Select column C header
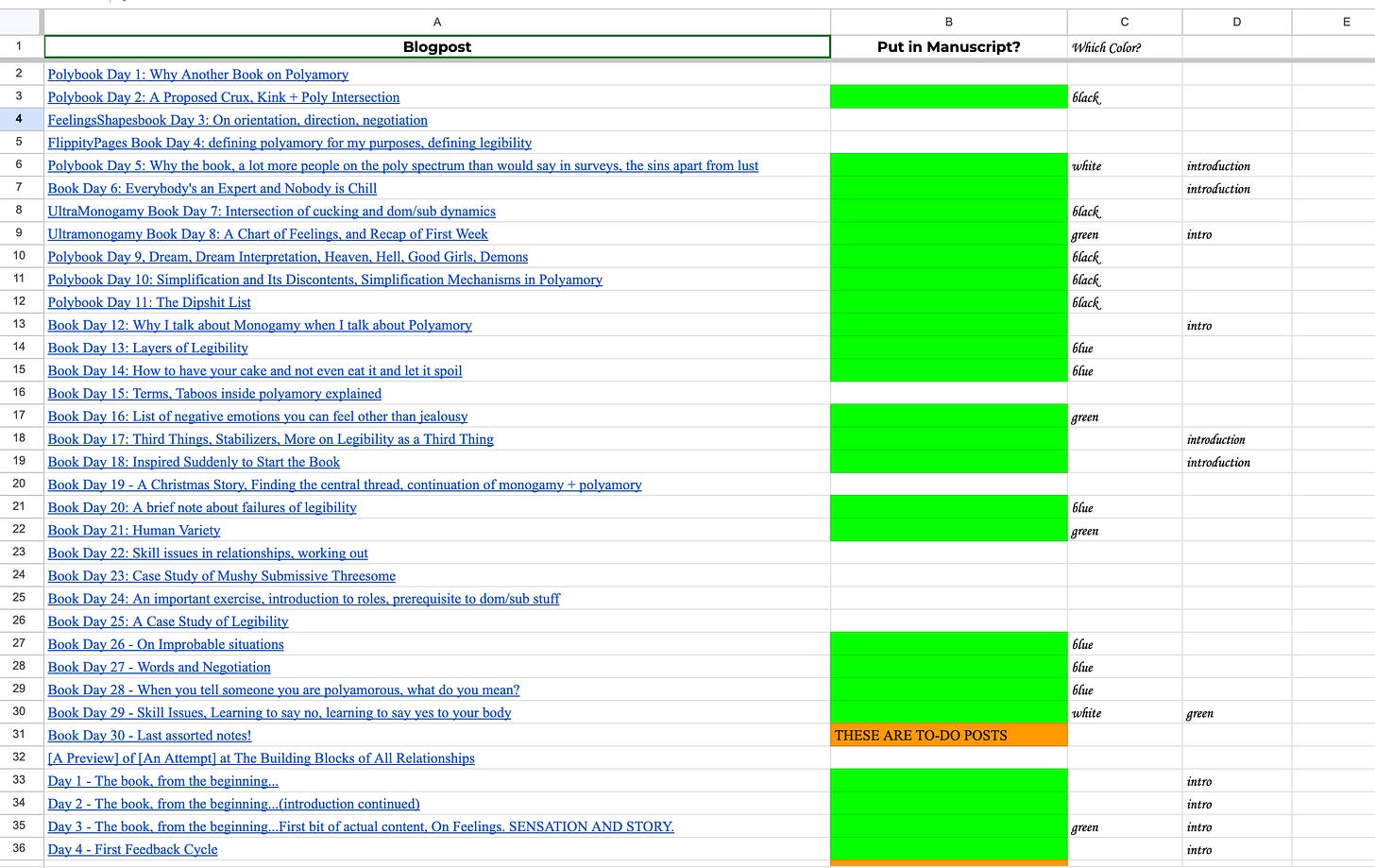This screenshot has width=1375, height=868. 1125,22
